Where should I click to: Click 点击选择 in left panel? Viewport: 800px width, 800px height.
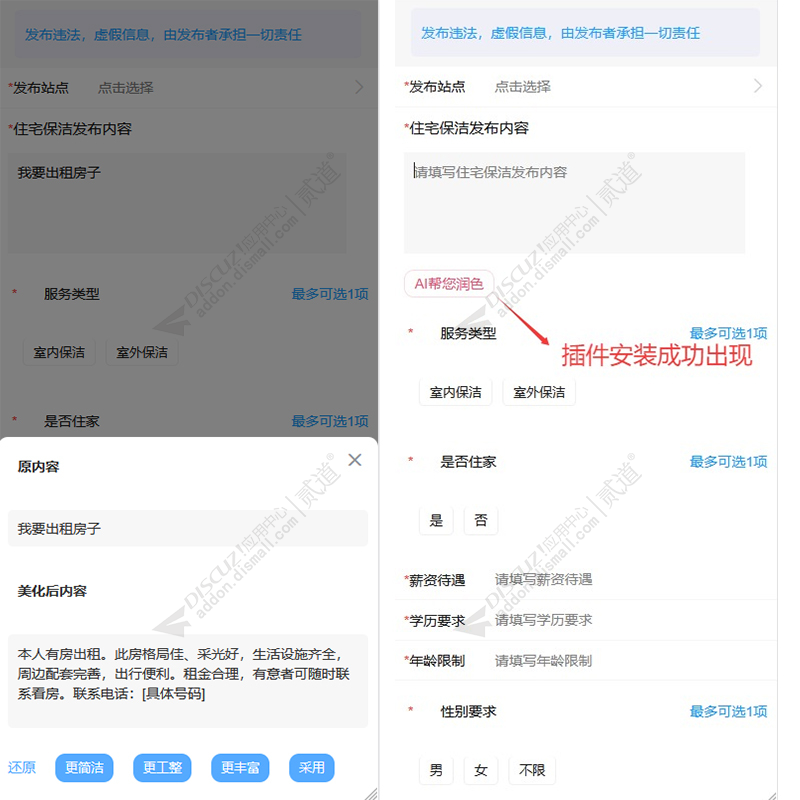click(x=126, y=88)
